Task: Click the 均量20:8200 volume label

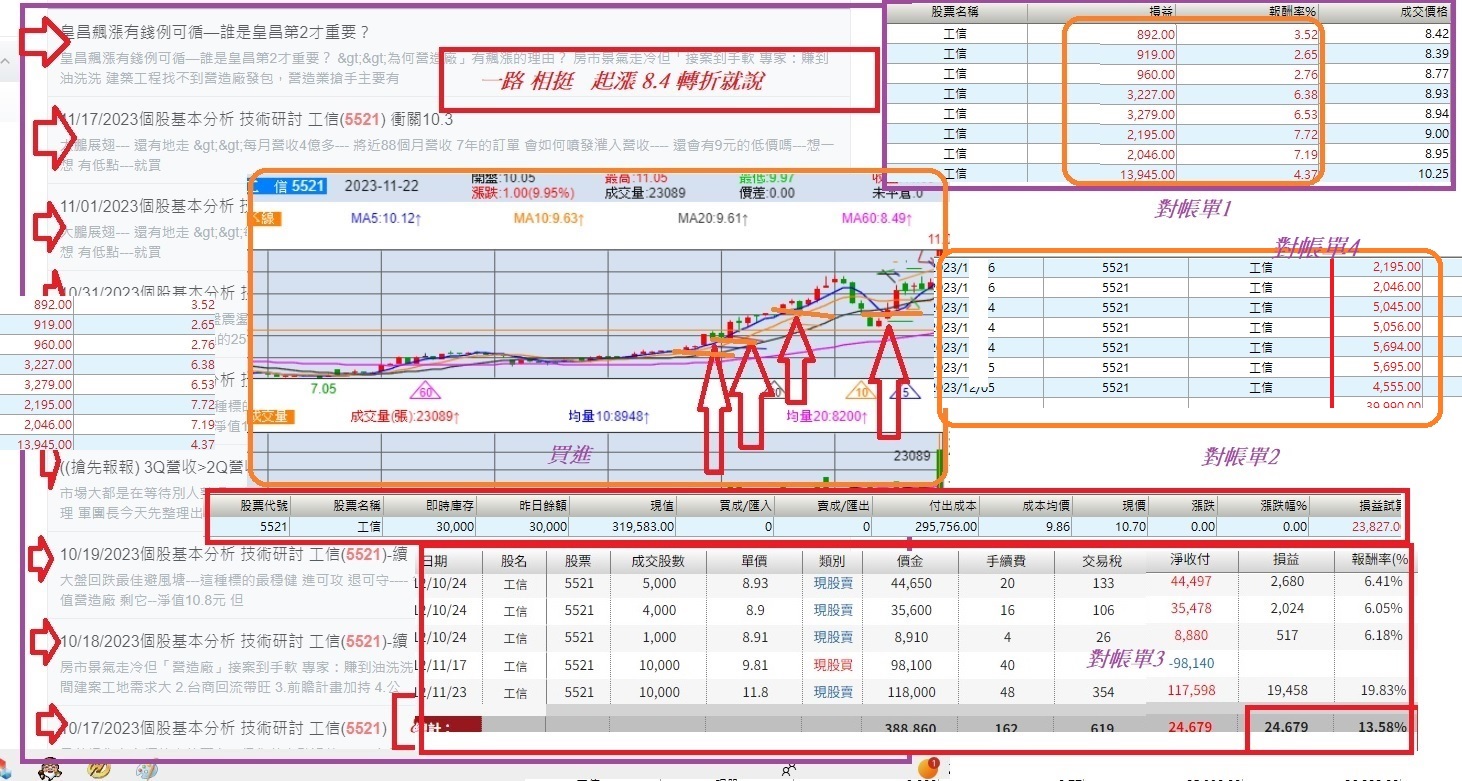Action: pyautogui.click(x=825, y=415)
